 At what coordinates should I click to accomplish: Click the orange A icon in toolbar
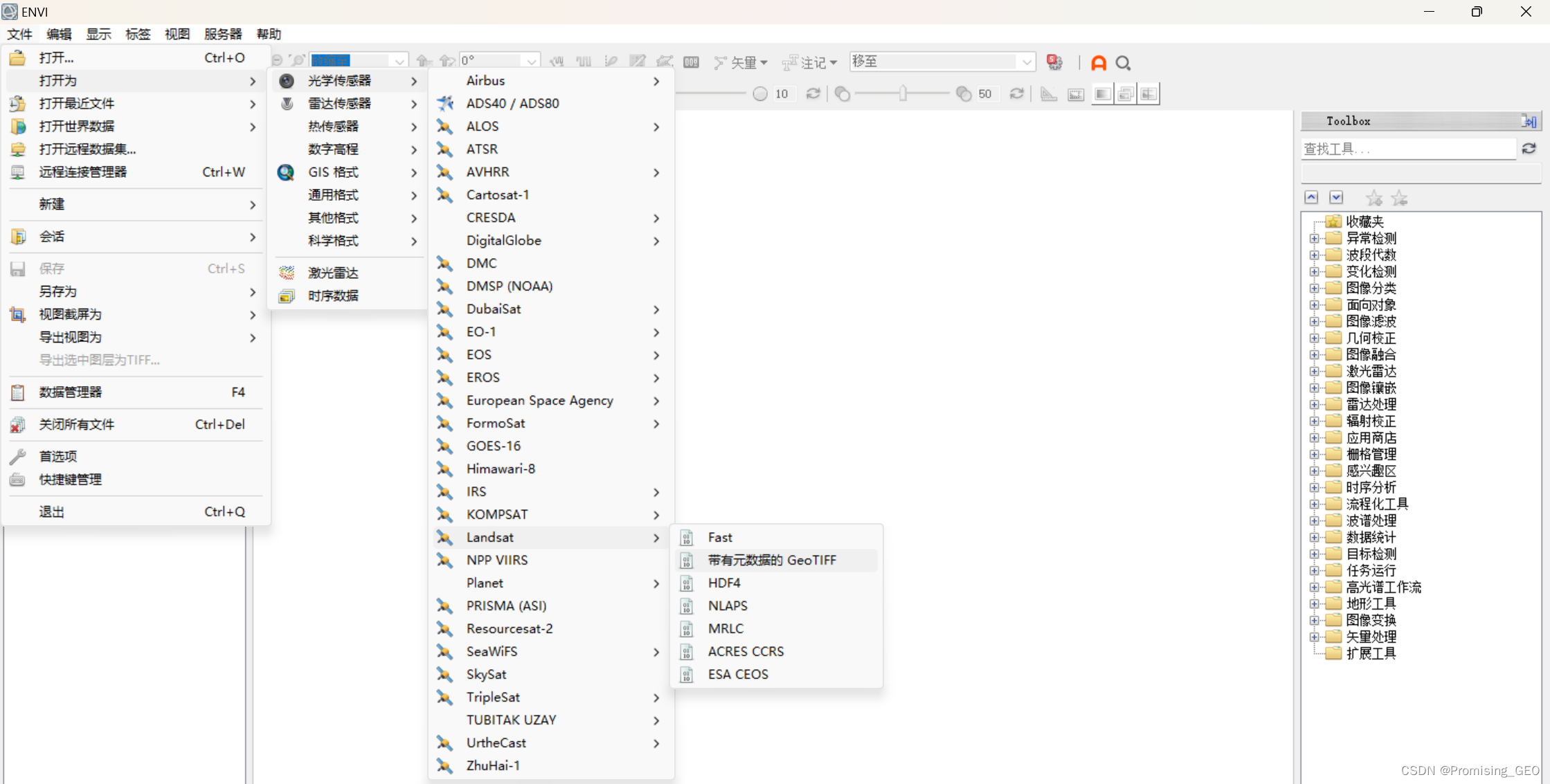[1099, 63]
